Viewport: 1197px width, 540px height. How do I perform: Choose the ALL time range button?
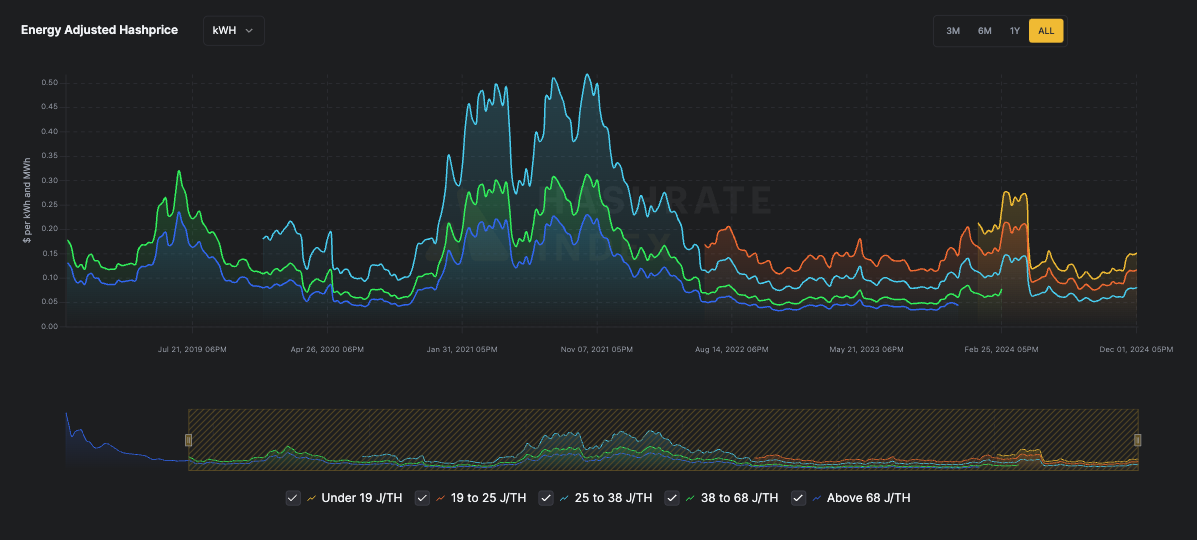pos(1046,31)
